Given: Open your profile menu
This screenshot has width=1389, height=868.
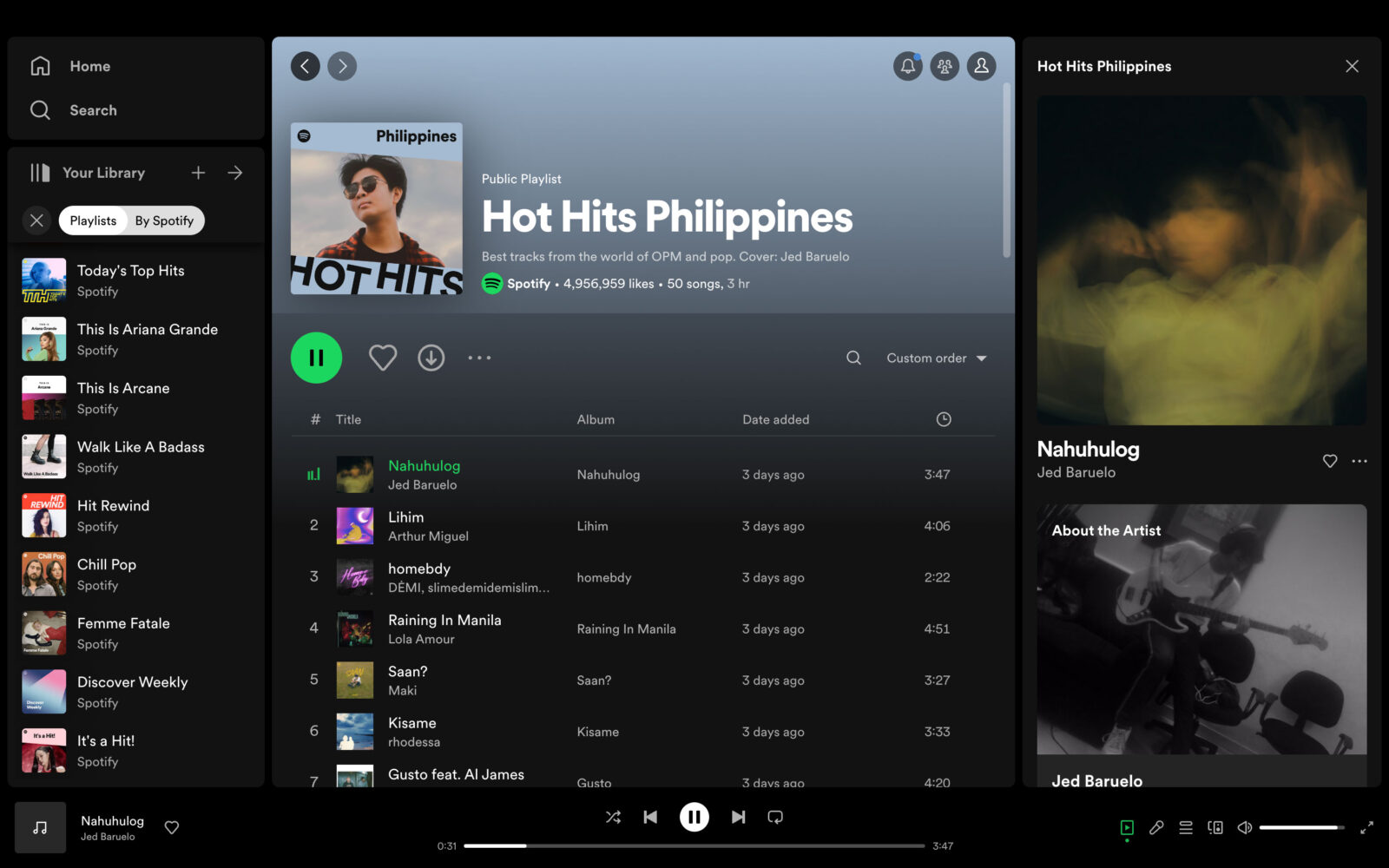Looking at the screenshot, I should pos(981,66).
